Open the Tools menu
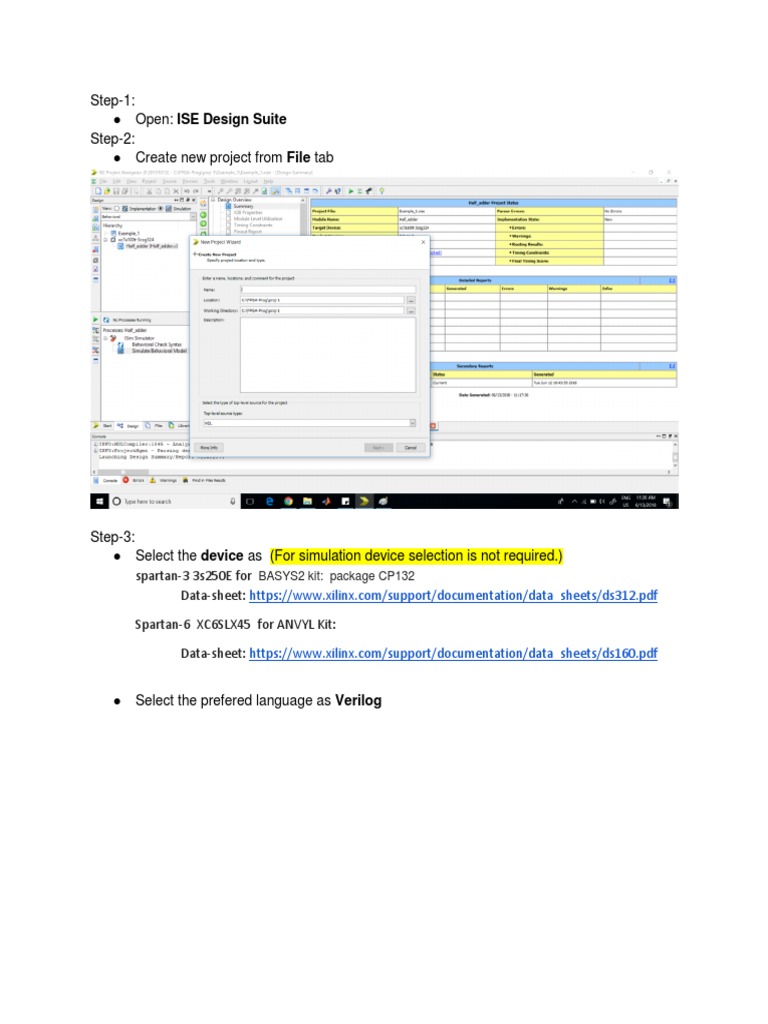Image resolution: width=768 pixels, height=1024 pixels. (x=210, y=181)
